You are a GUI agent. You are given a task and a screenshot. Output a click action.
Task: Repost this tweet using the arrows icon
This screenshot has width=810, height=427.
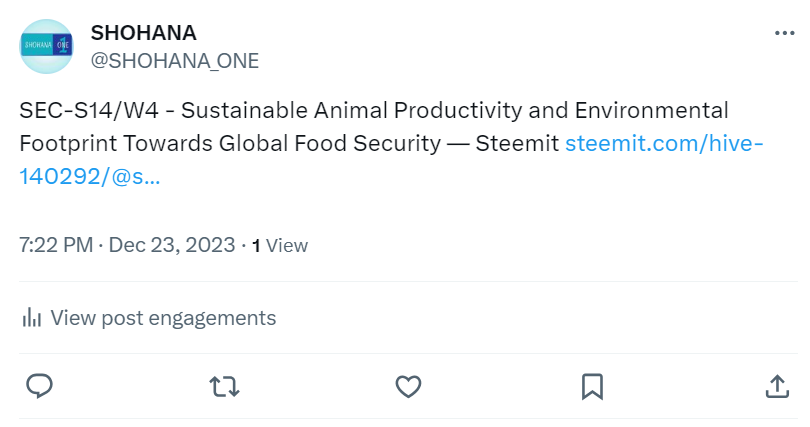224,386
